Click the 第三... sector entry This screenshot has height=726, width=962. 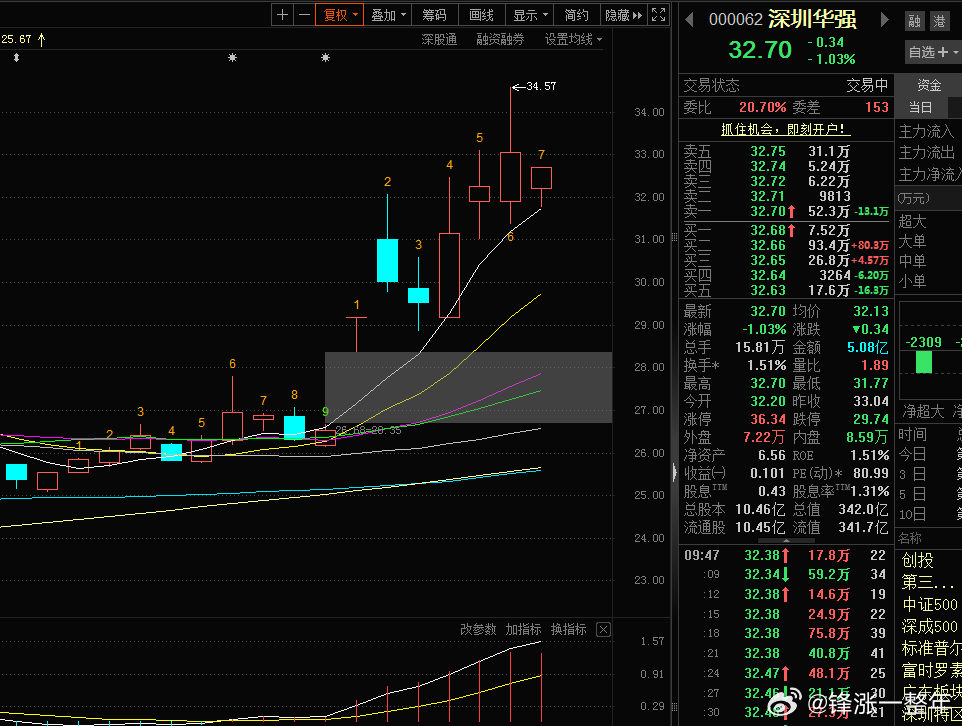(927, 582)
